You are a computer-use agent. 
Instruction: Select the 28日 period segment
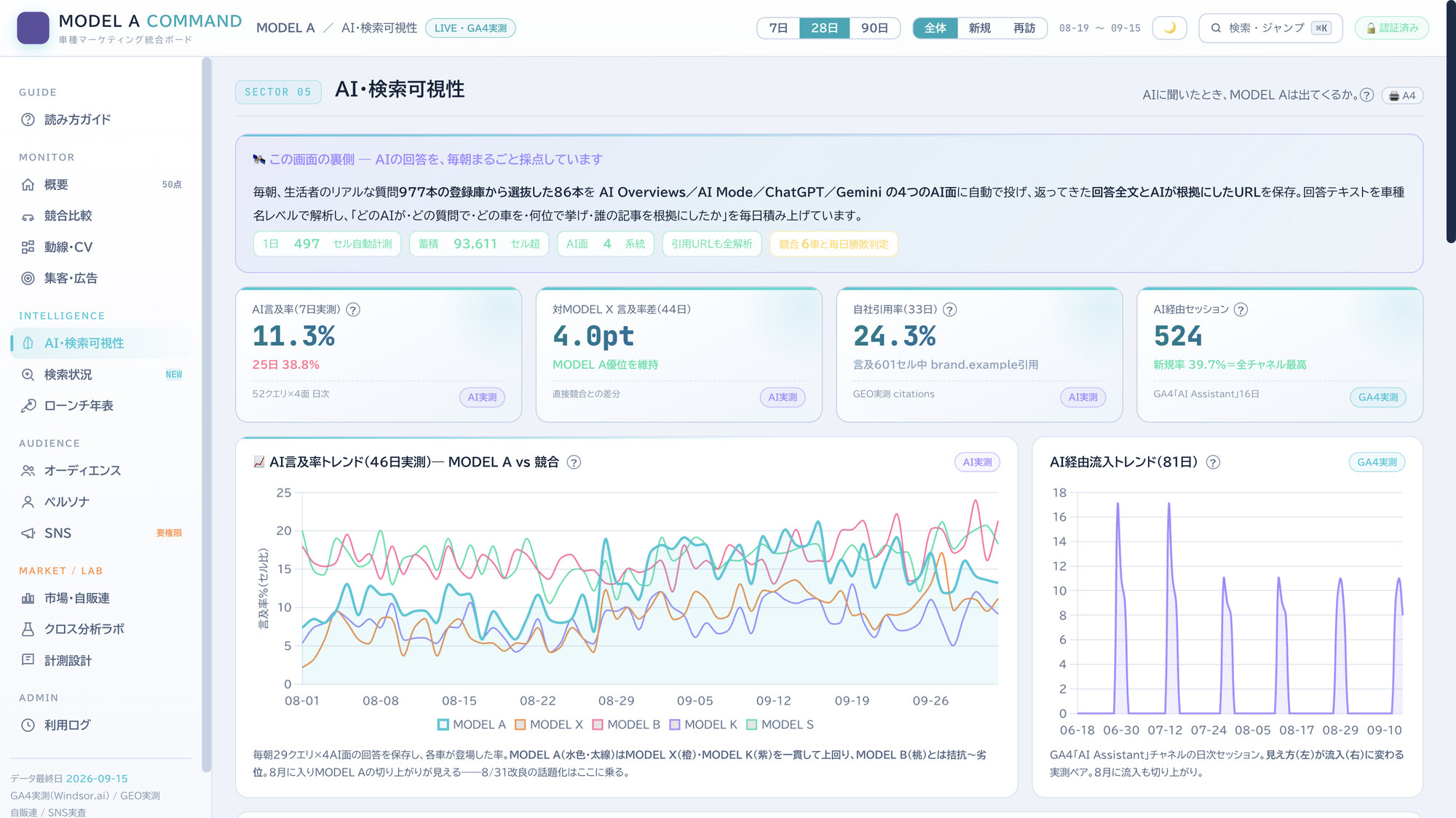point(824,28)
